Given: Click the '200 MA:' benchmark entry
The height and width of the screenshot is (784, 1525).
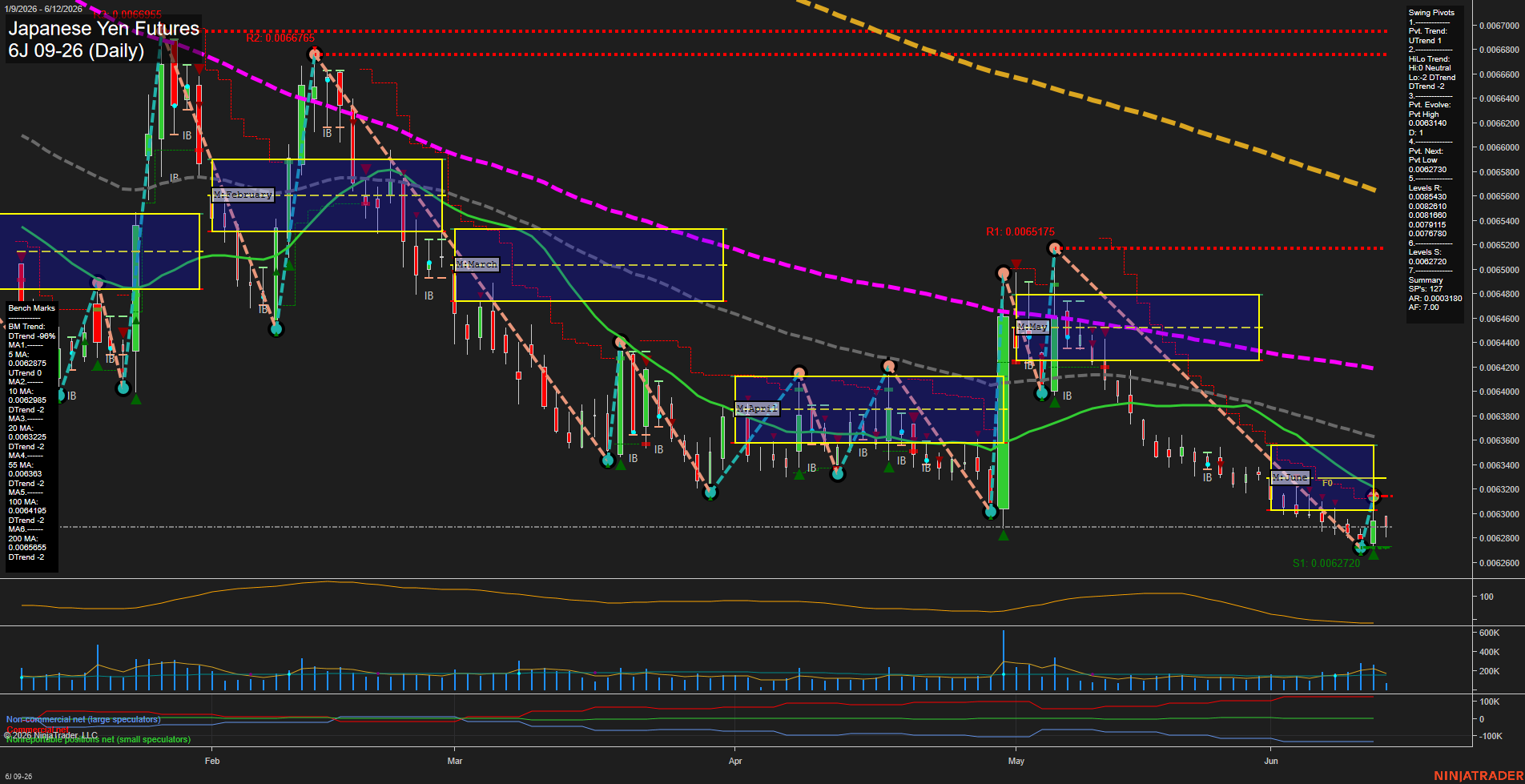Looking at the screenshot, I should pyautogui.click(x=23, y=539).
